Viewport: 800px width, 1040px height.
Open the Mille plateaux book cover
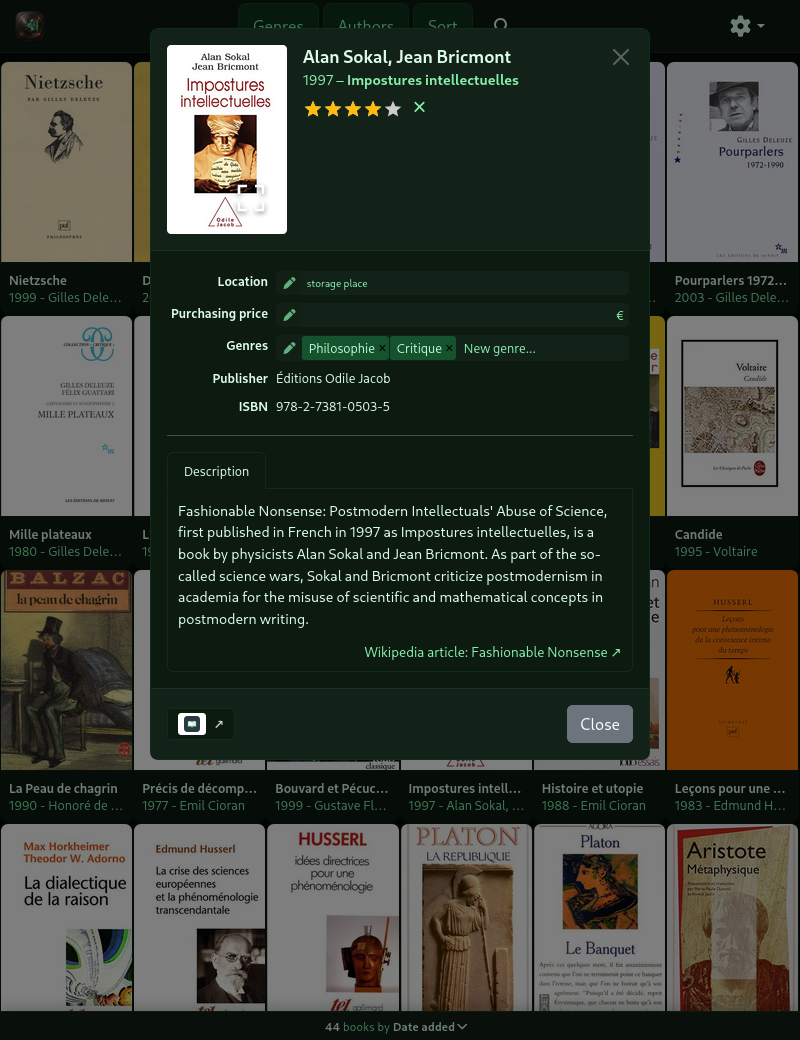(x=66, y=416)
